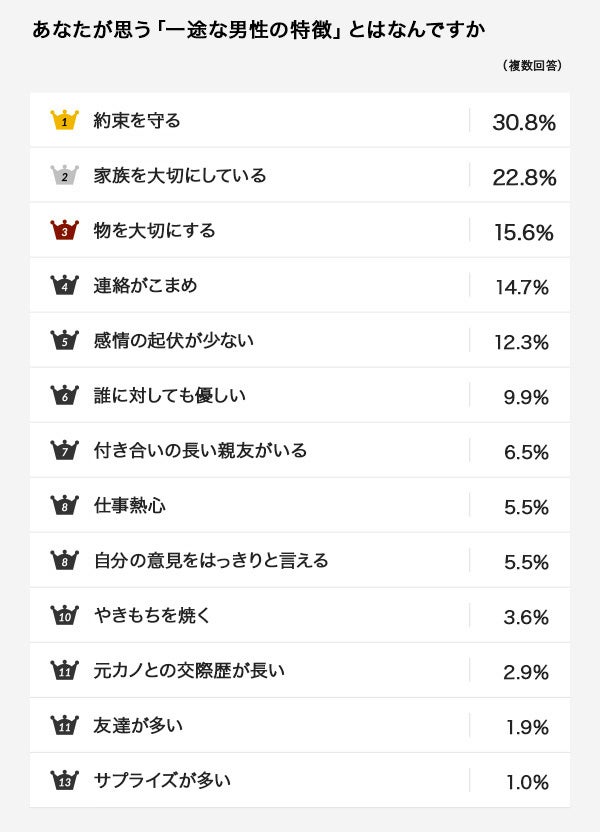600x832 pixels.
Task: Click the rank 5 crown icon
Action: (64, 341)
